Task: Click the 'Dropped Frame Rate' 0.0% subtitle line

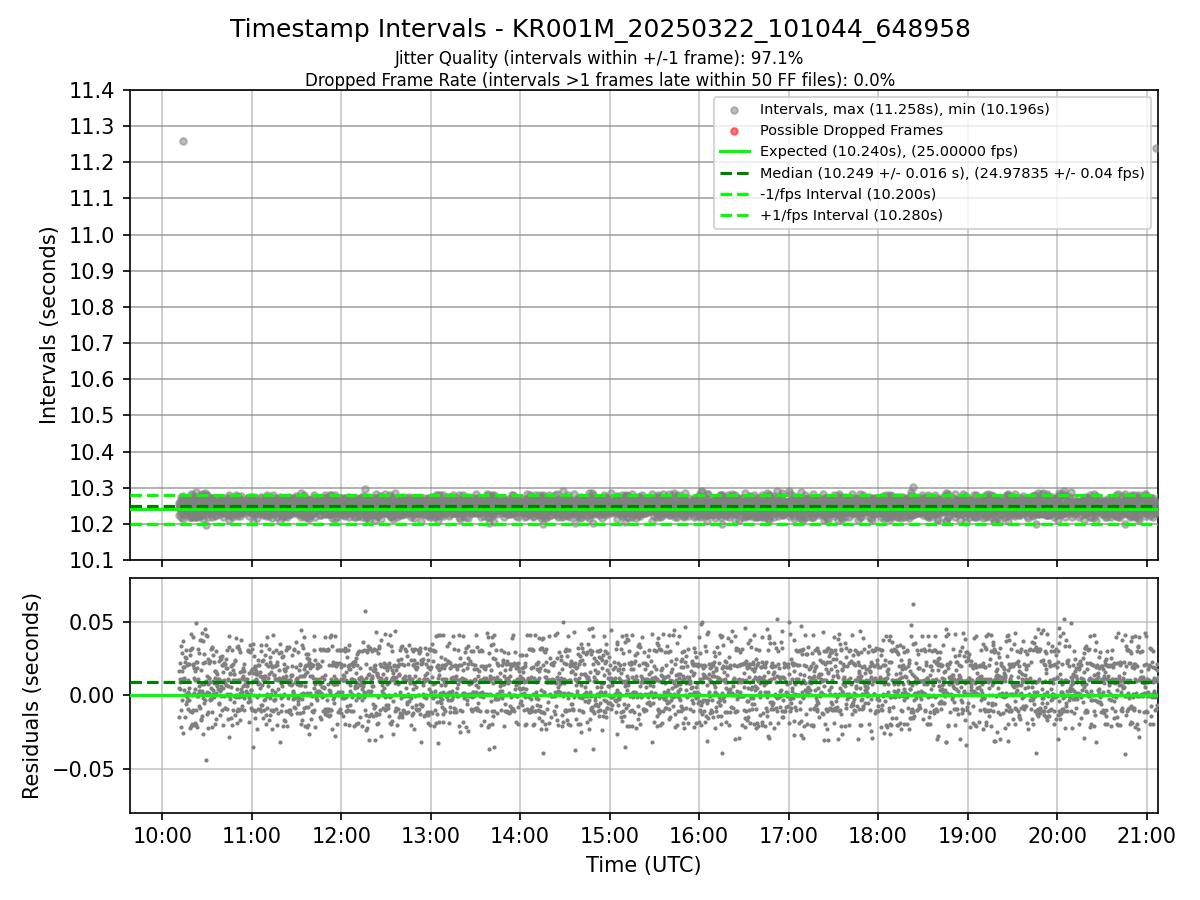Action: tap(600, 80)
